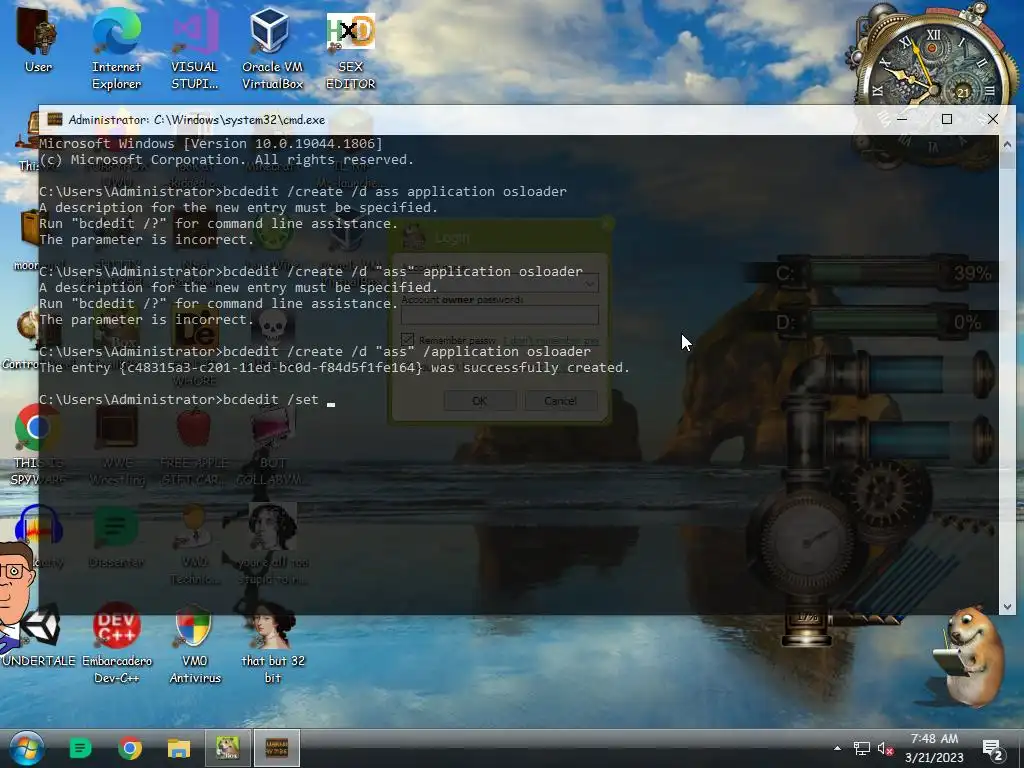Click Cancel in the Login dialog behind
The image size is (1024, 768).
point(560,400)
